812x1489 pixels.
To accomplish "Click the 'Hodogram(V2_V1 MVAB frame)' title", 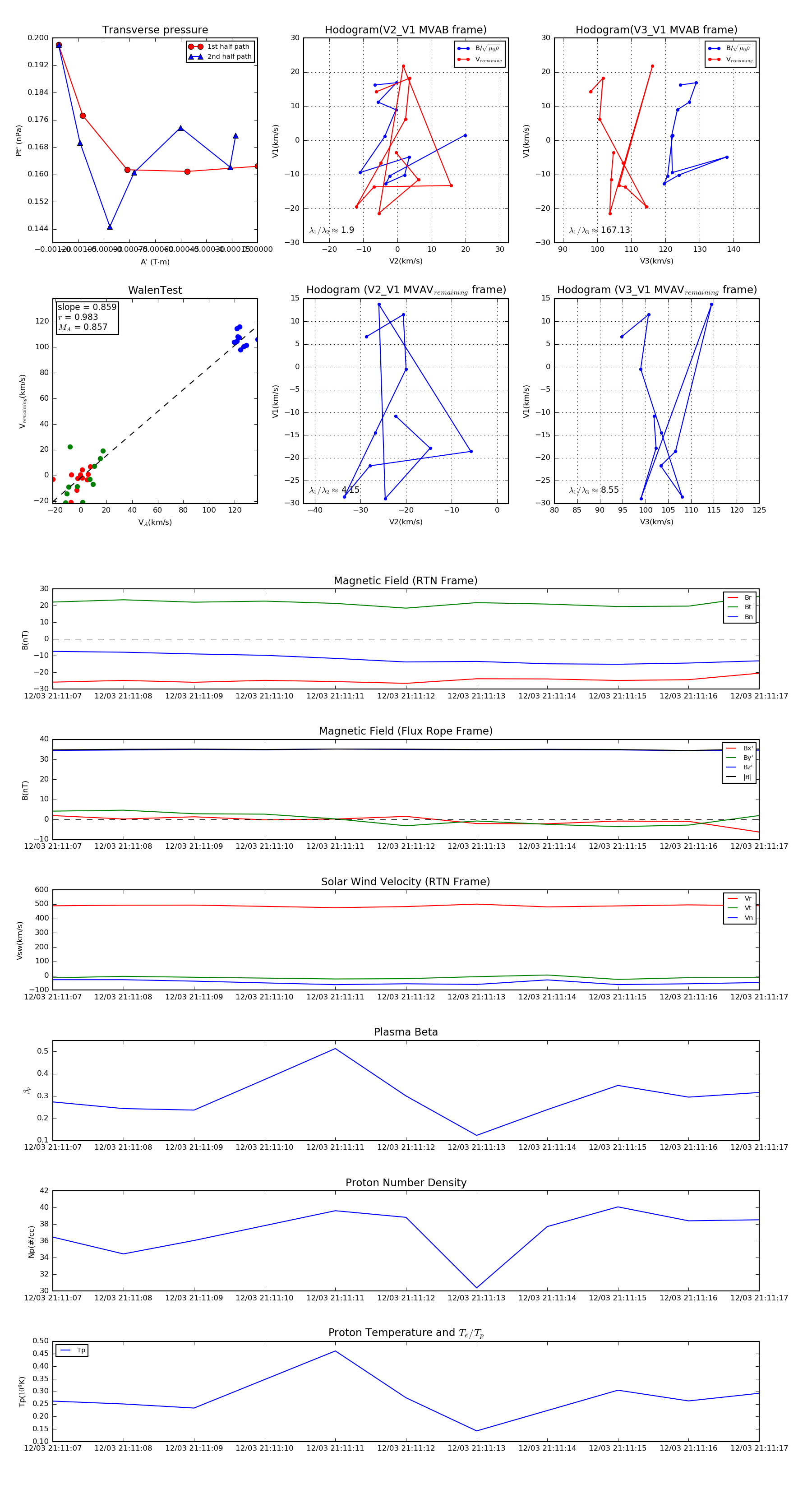I will click(406, 29).
